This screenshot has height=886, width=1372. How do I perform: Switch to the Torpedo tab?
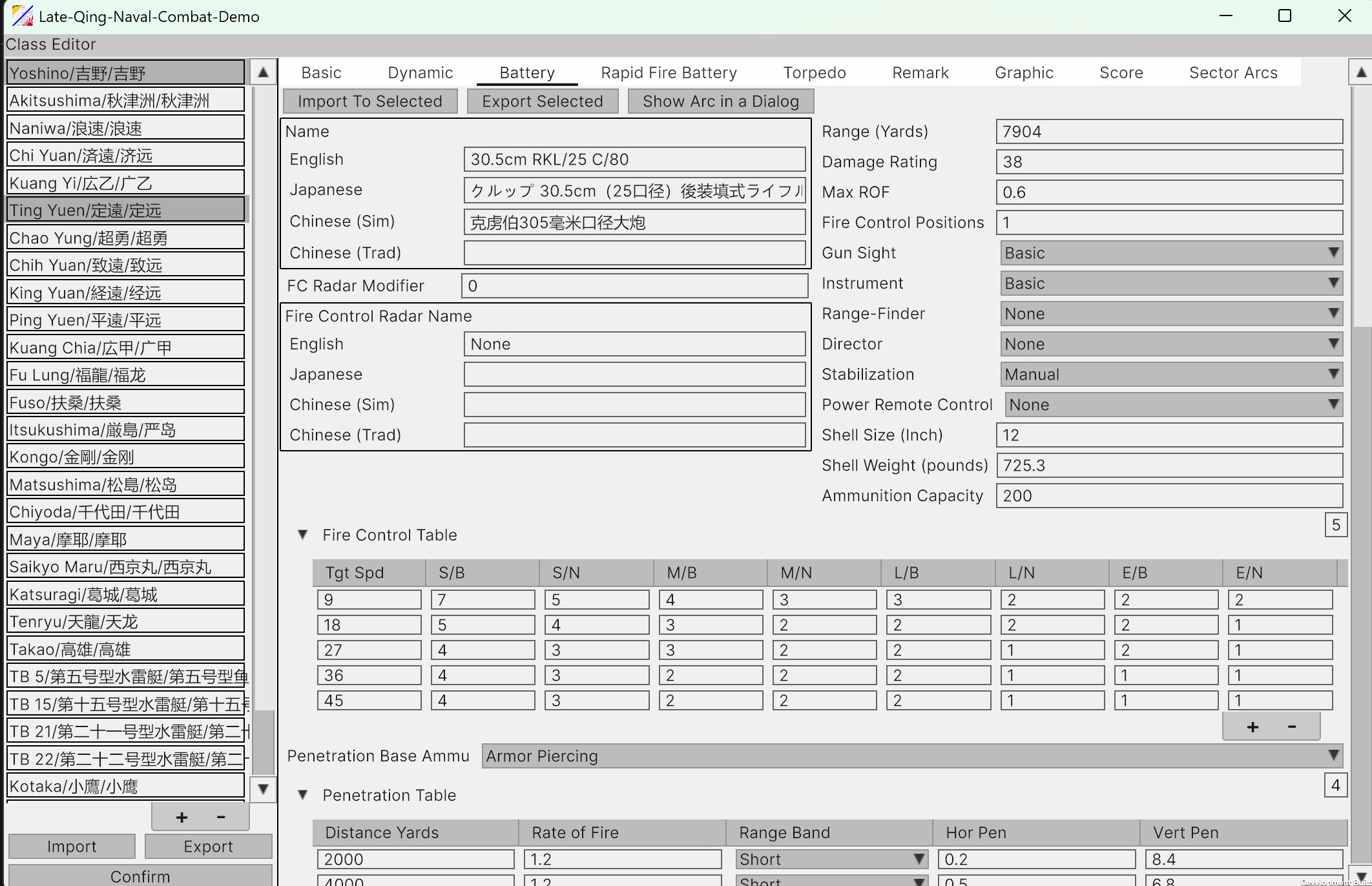coord(814,72)
